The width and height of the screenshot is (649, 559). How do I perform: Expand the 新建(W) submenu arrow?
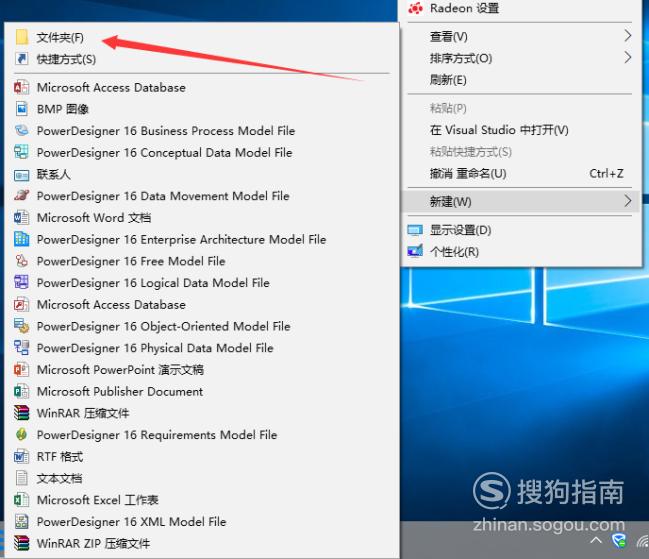628,201
